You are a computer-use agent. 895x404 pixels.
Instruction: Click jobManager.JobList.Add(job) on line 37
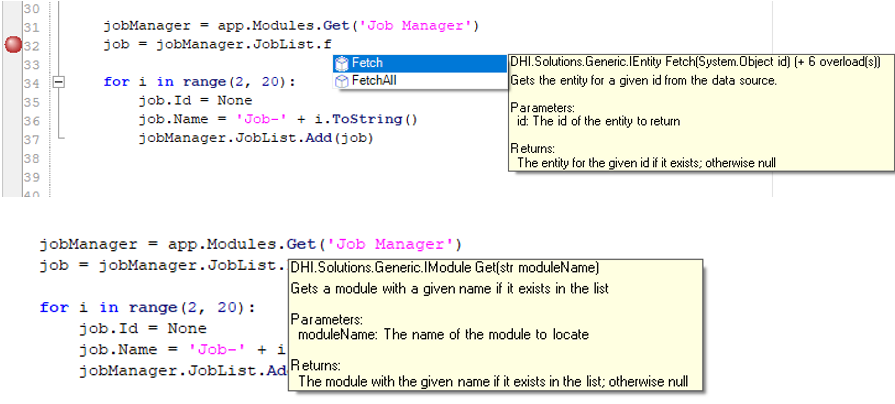point(255,138)
